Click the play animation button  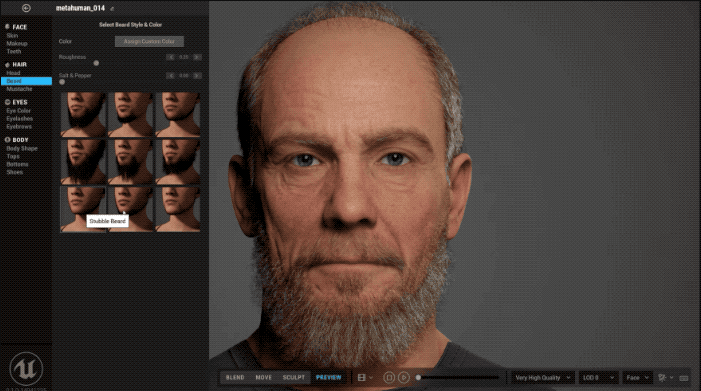pyautogui.click(x=404, y=378)
